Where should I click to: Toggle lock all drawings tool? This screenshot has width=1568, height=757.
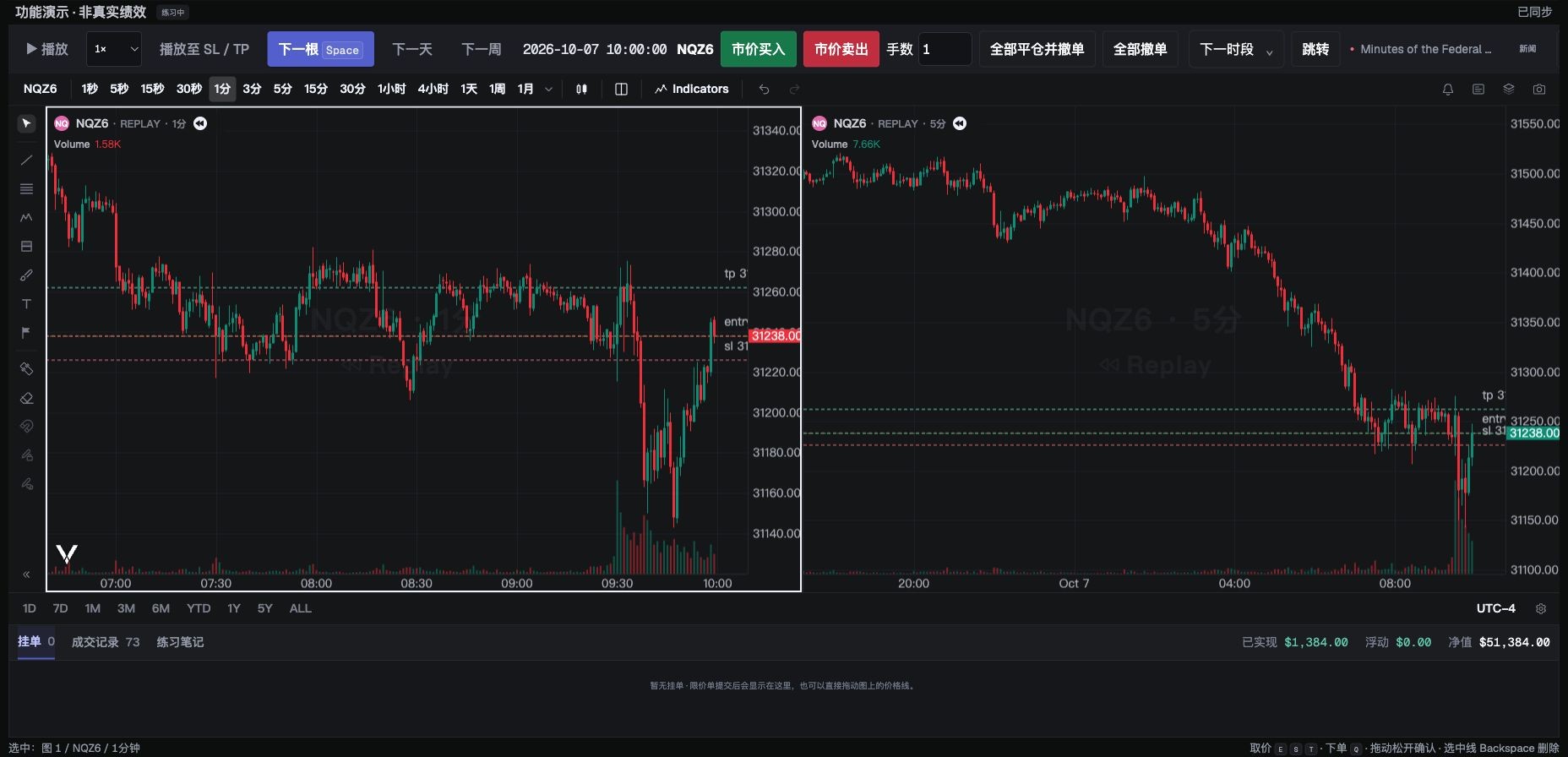26,455
